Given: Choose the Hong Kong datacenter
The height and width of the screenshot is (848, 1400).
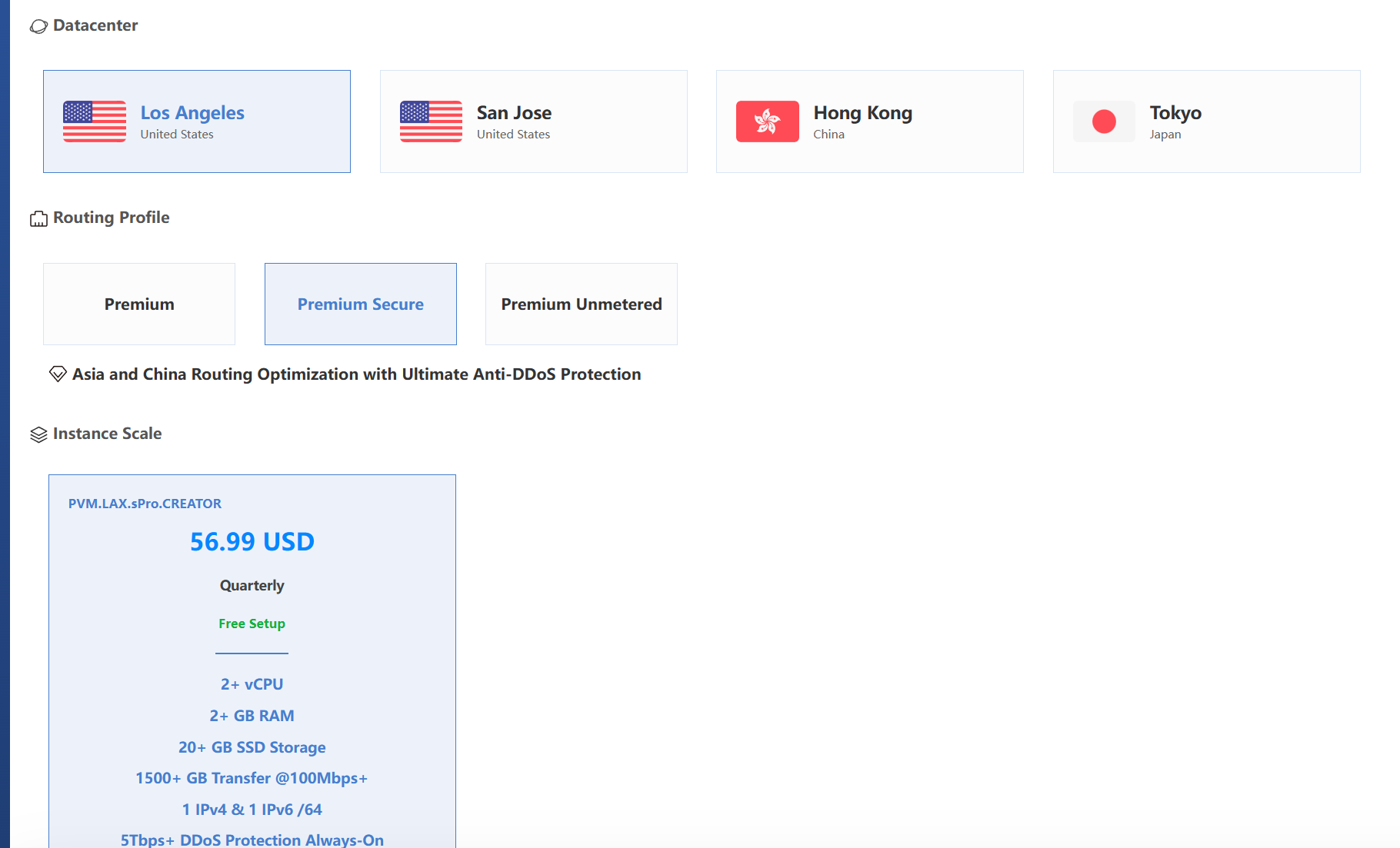Looking at the screenshot, I should [x=869, y=121].
